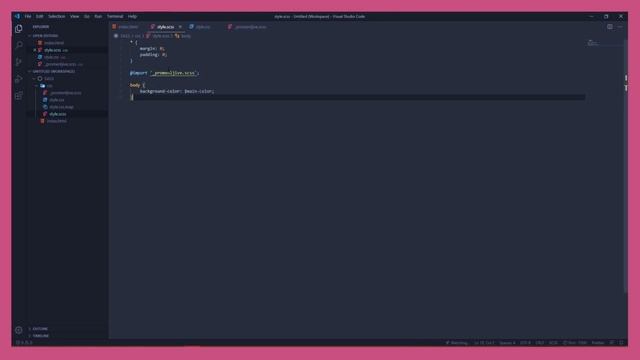Click the Port: 5500 live server item

[575, 342]
